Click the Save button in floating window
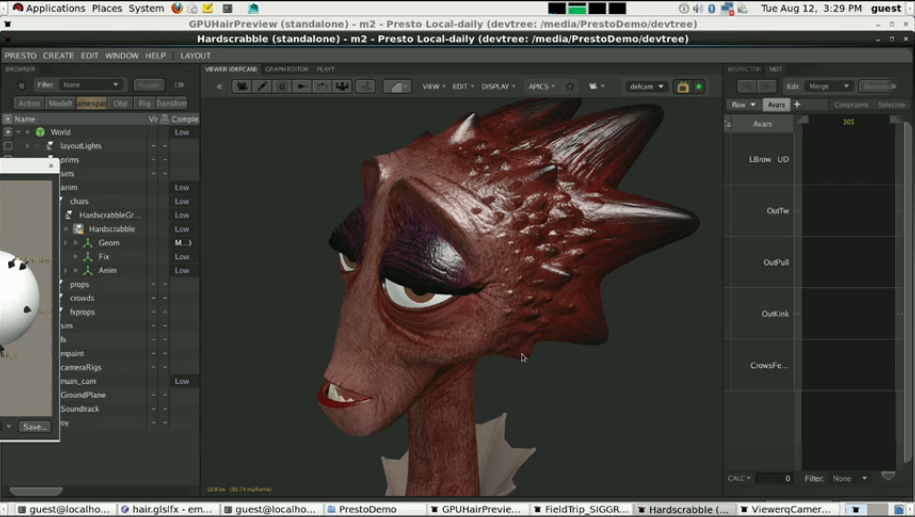 pos(34,427)
